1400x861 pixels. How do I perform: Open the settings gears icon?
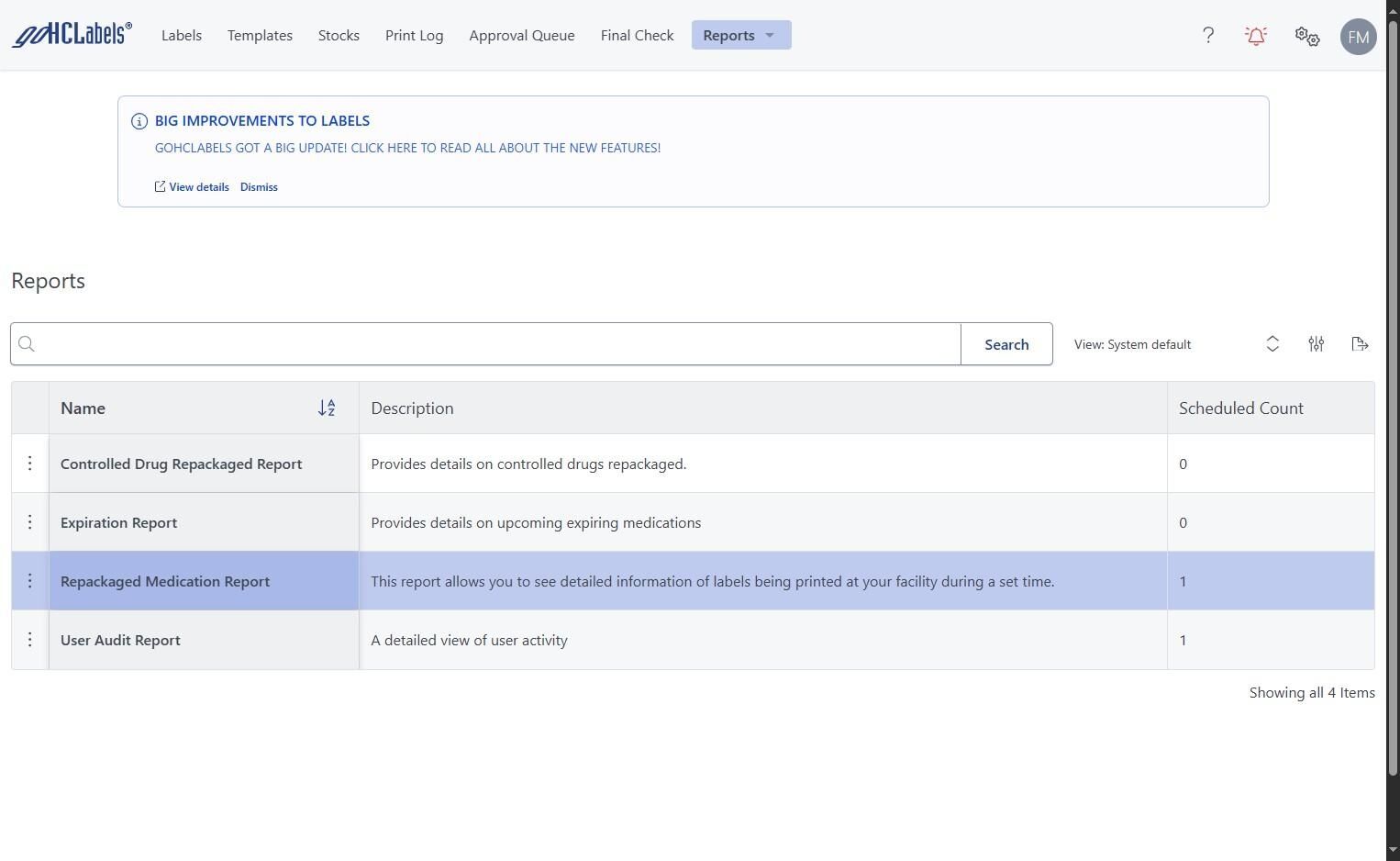[x=1307, y=36]
